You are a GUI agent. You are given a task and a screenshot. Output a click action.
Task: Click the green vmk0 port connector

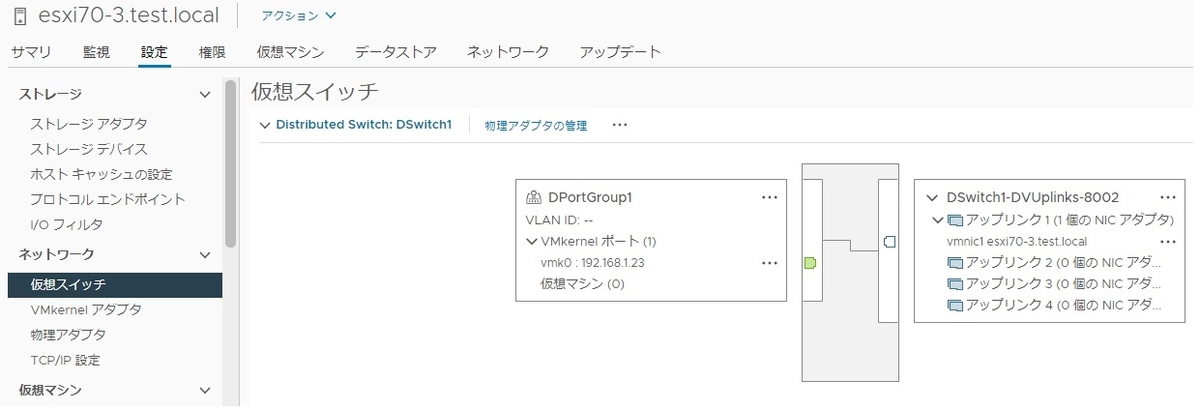[x=811, y=263]
